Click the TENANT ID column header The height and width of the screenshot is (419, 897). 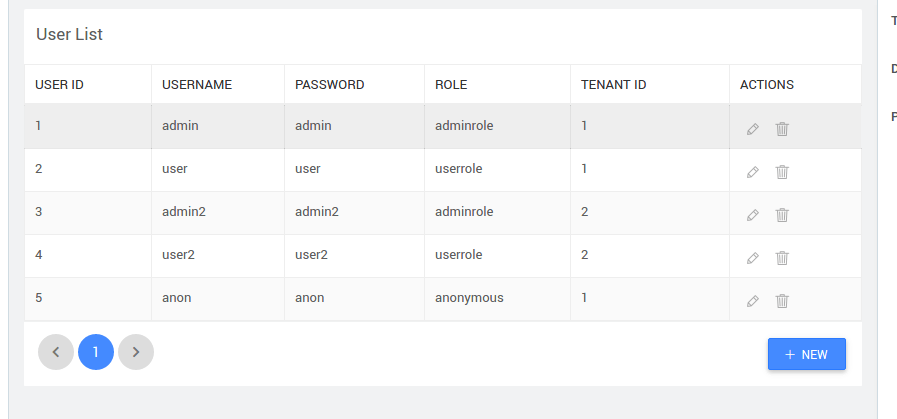[x=613, y=85]
